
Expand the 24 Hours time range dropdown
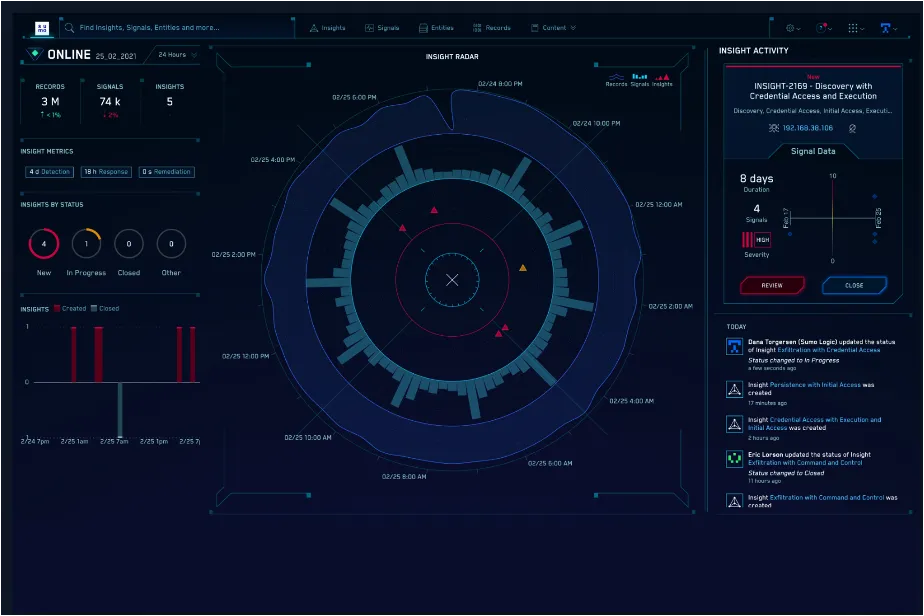point(177,54)
